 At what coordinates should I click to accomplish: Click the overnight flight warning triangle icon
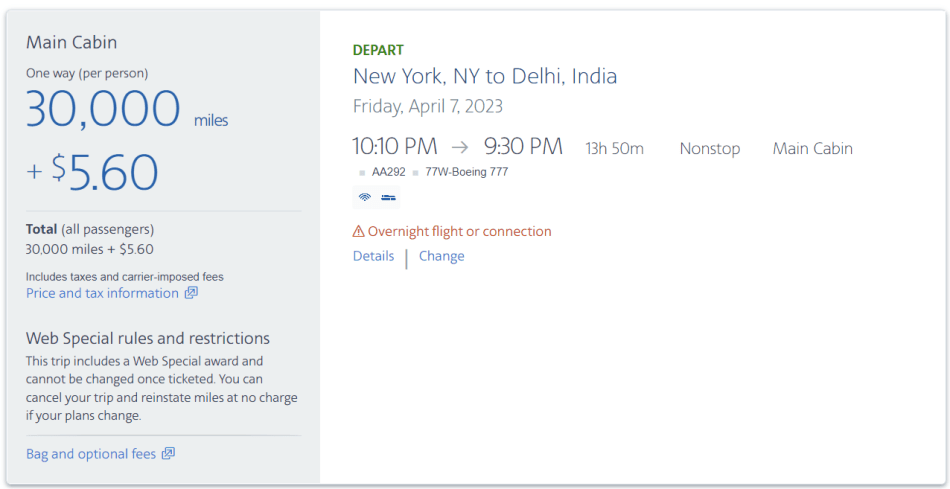pos(359,231)
